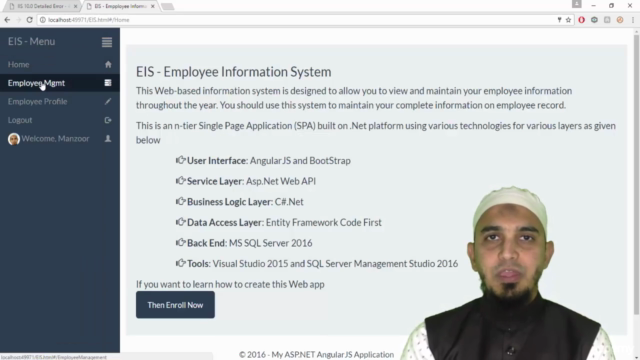The width and height of the screenshot is (640, 360).
Task: Click the red Opera extension icon
Action: point(582,20)
